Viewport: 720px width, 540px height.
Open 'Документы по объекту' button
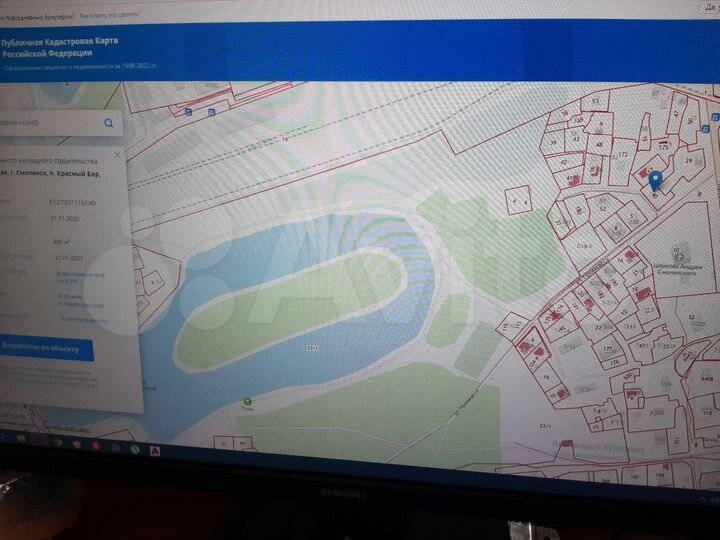click(x=43, y=350)
